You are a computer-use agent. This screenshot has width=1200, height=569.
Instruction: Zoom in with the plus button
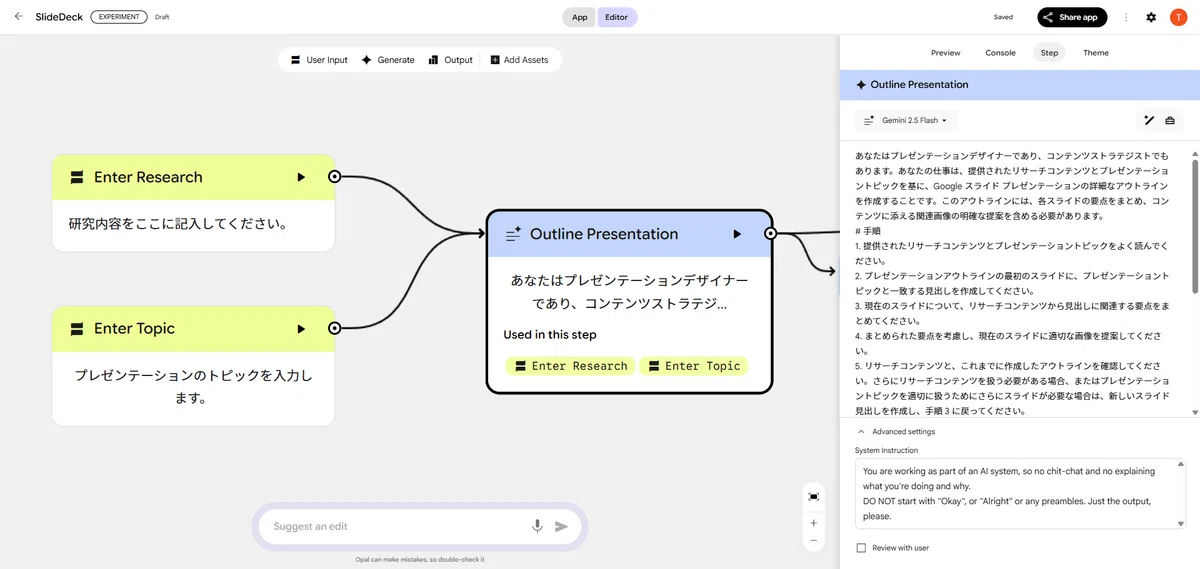click(x=813, y=523)
